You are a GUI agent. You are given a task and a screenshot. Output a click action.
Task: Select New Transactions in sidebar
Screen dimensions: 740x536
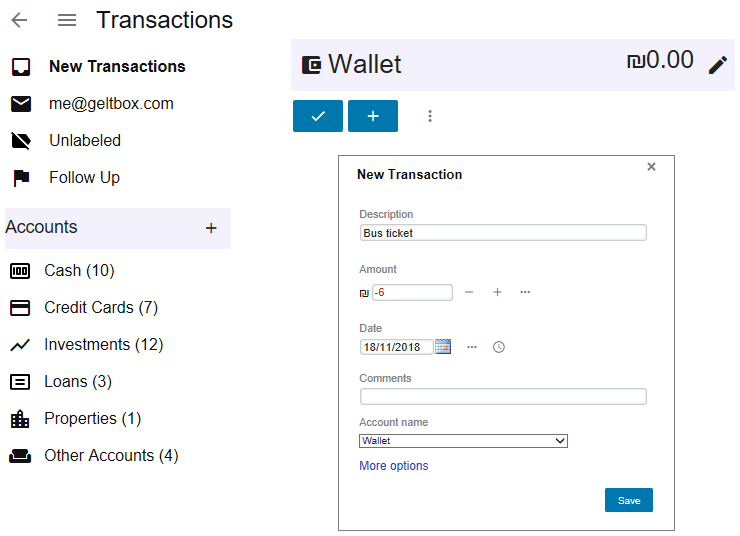(117, 67)
